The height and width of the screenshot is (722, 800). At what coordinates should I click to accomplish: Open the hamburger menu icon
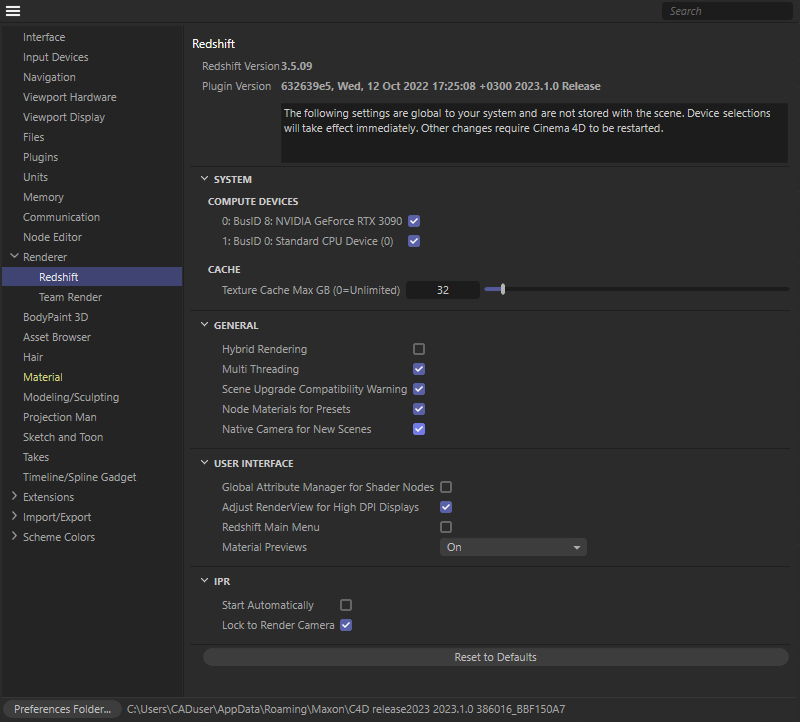[x=13, y=11]
